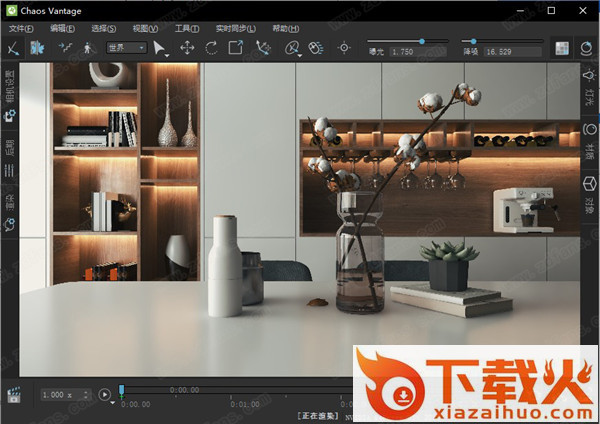Image resolution: width=600 pixels, height=424 pixels.
Task: Click the camera gear icon on left sidebar
Action: (10, 115)
